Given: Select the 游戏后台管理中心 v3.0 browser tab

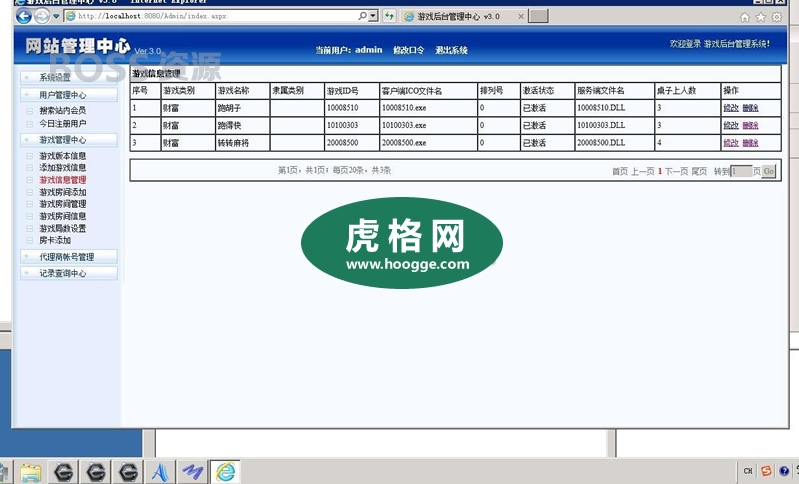Looking at the screenshot, I should [x=459, y=16].
